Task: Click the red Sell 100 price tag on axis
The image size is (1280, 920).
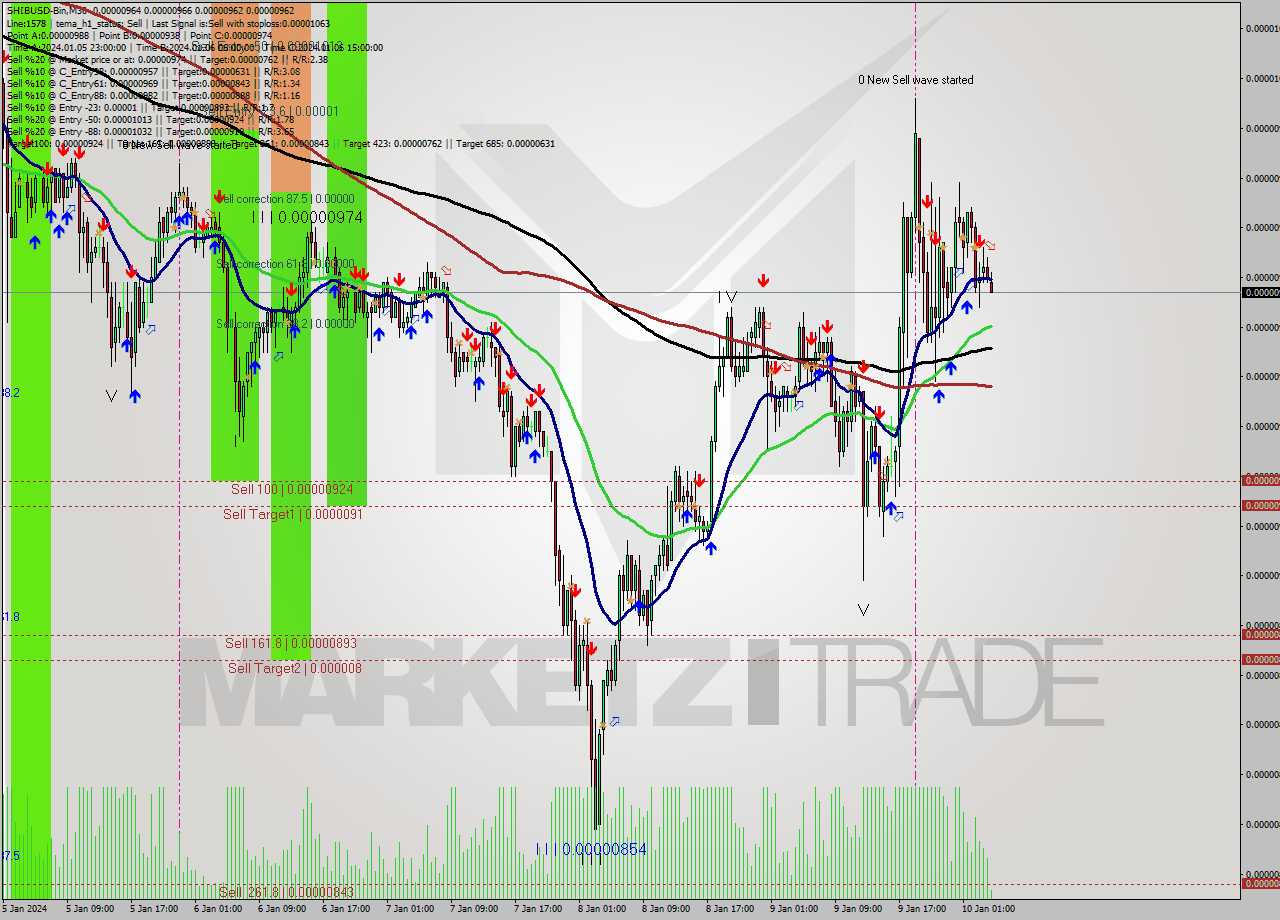Action: (x=1260, y=481)
